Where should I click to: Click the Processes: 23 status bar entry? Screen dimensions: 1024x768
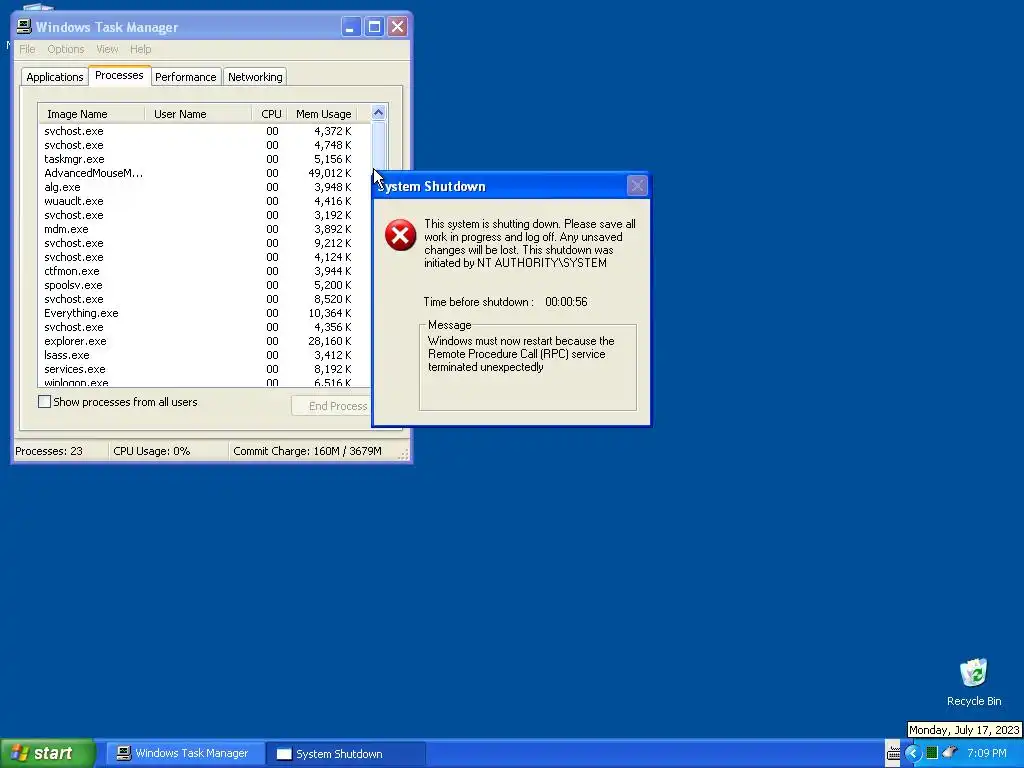click(49, 451)
